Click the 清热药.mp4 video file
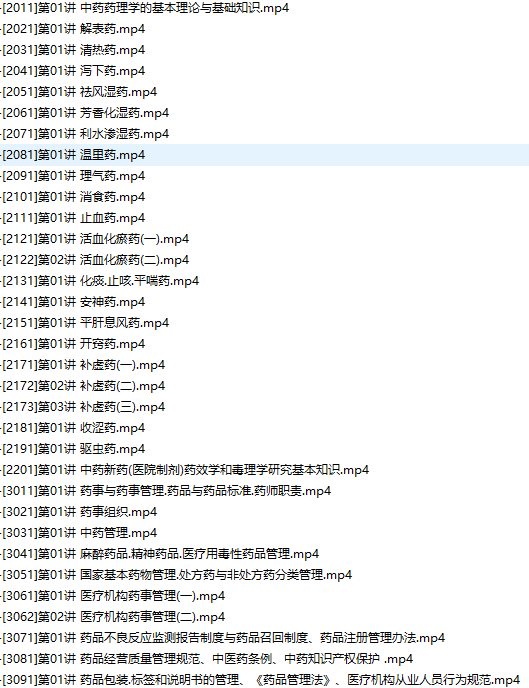Screen dimensions: 529x688 pyautogui.click(x=73, y=50)
